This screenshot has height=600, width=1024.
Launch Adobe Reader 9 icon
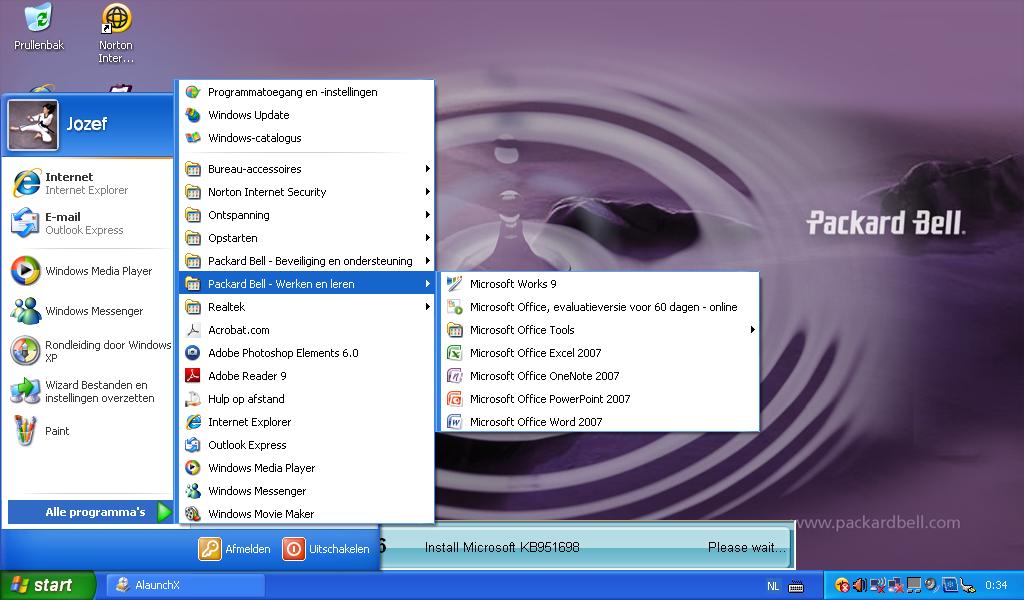click(x=193, y=376)
